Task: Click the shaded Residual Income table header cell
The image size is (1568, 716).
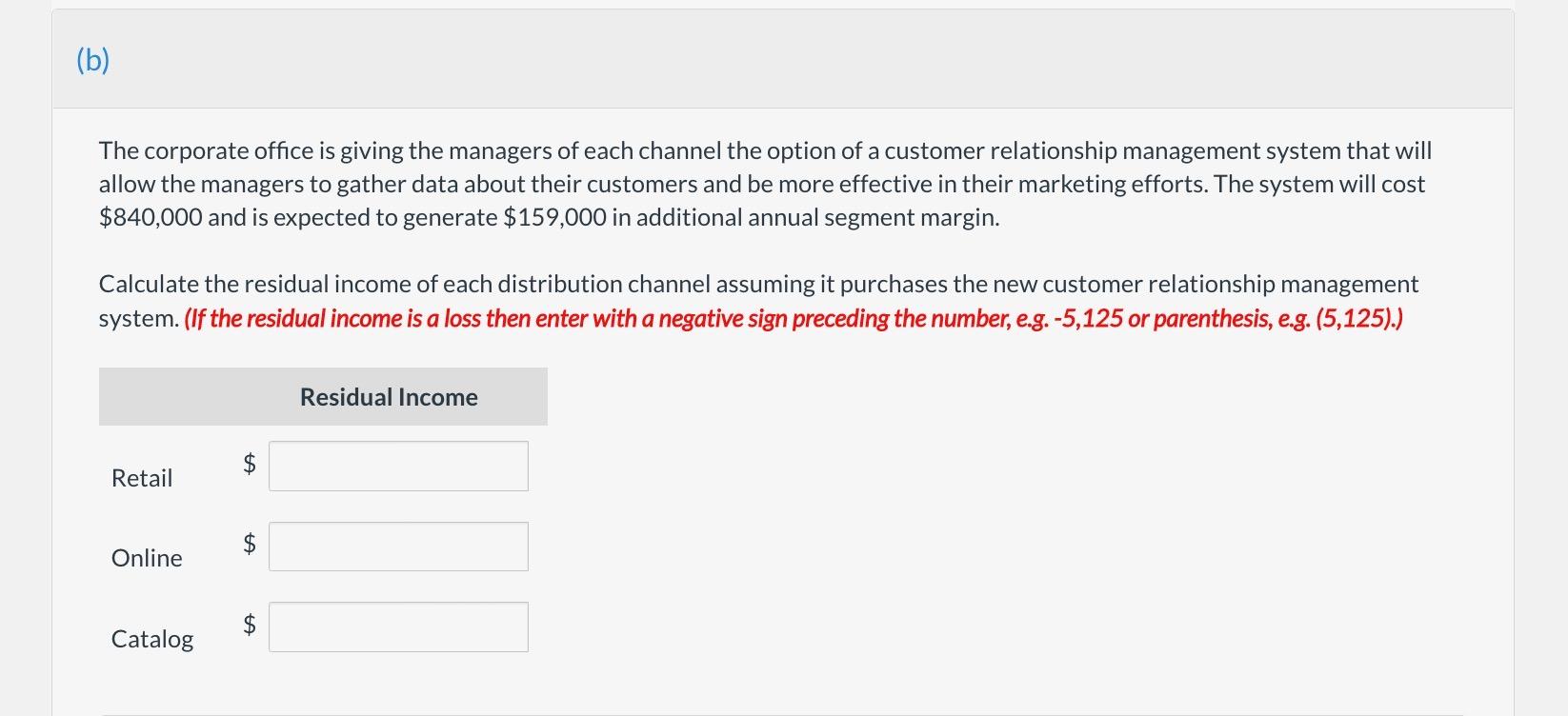Action: coord(323,396)
